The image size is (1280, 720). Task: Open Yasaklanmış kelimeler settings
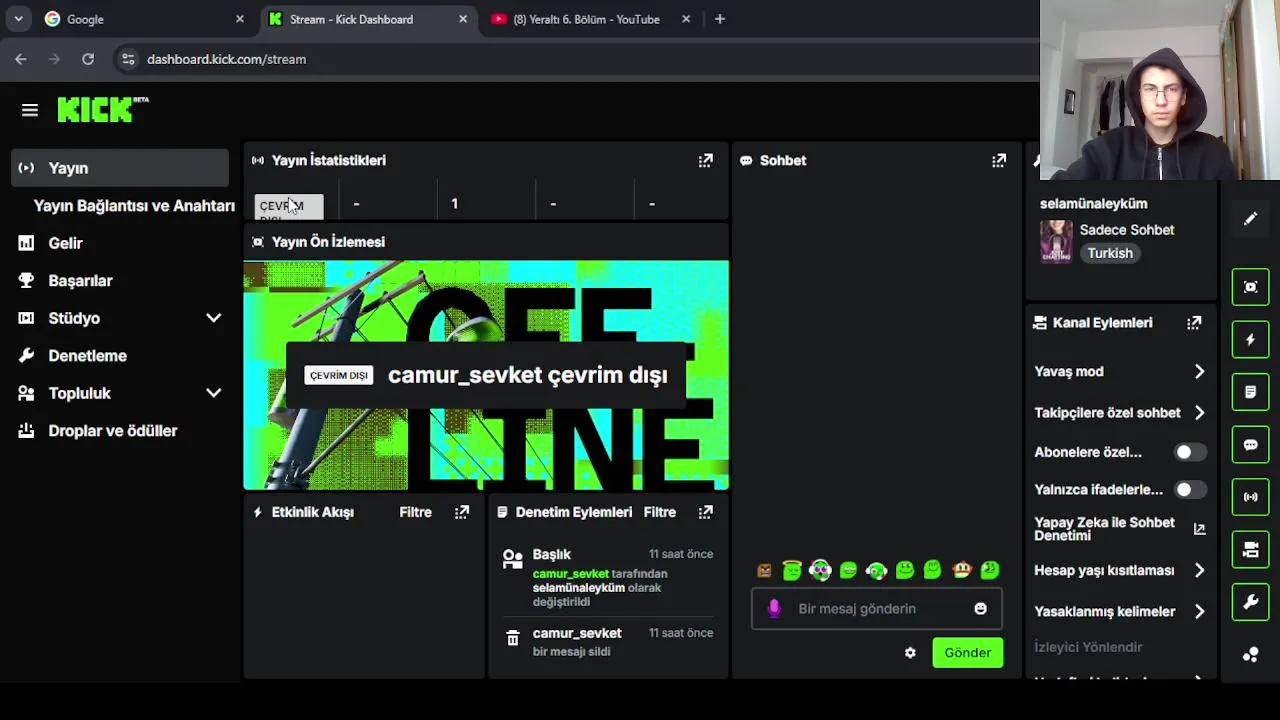[x=1120, y=611]
